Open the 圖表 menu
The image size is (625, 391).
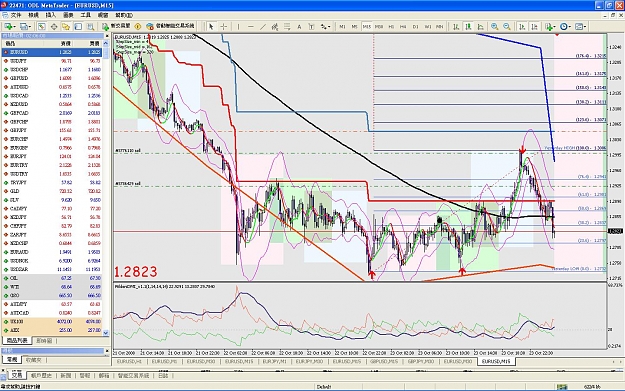pyautogui.click(x=69, y=15)
